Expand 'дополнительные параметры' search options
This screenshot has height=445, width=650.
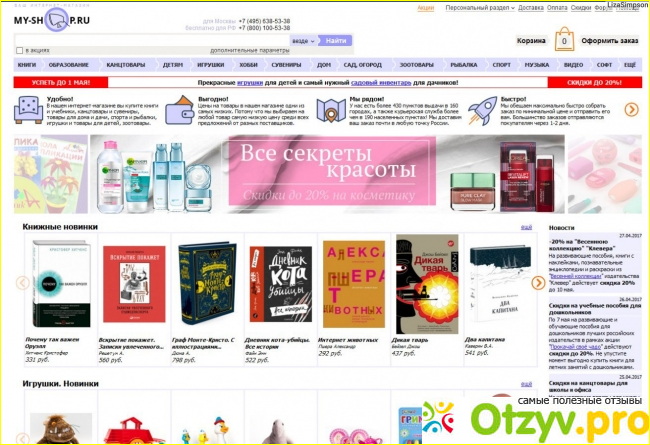[250, 51]
